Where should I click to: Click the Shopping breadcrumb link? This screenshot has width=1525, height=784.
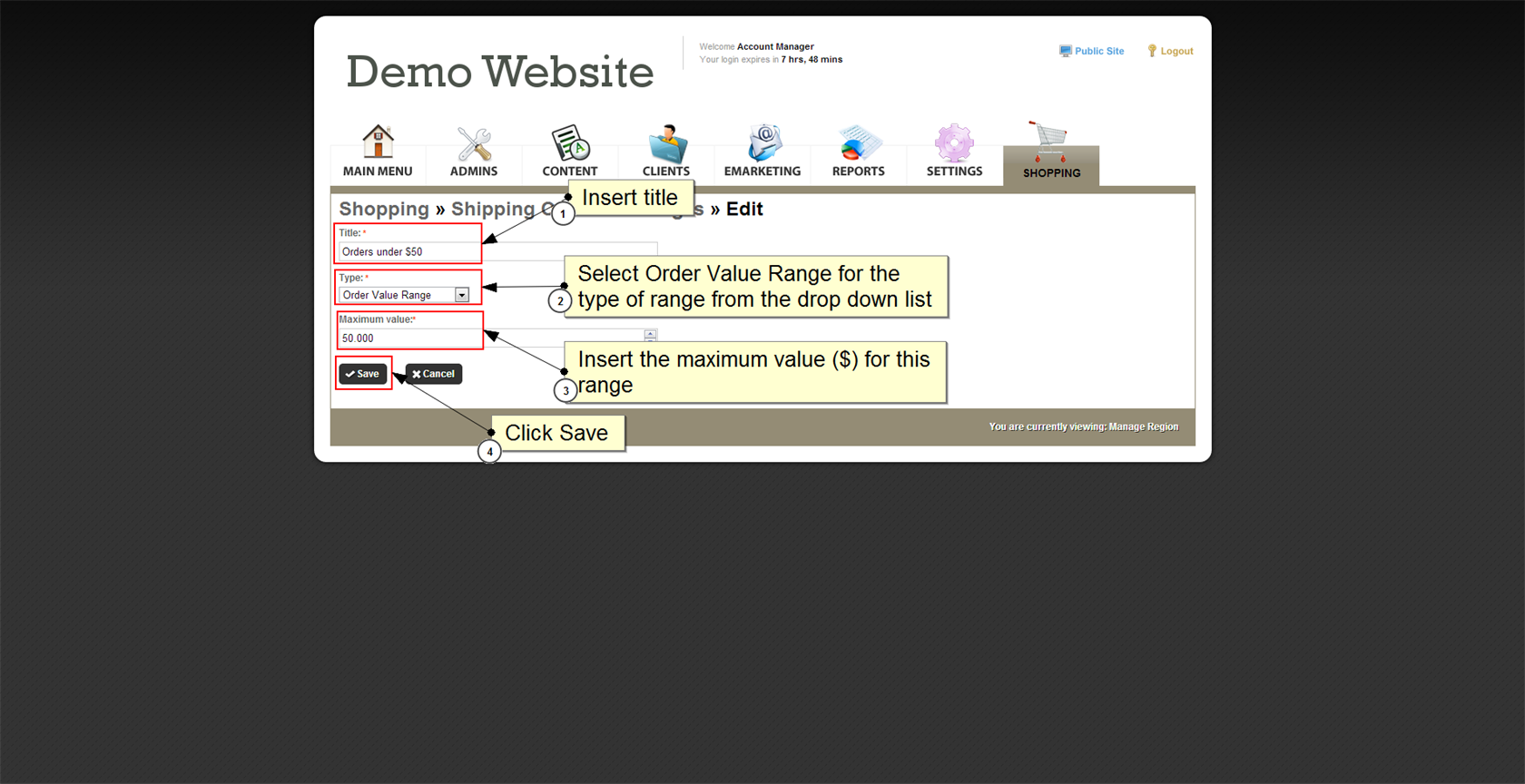tap(383, 210)
